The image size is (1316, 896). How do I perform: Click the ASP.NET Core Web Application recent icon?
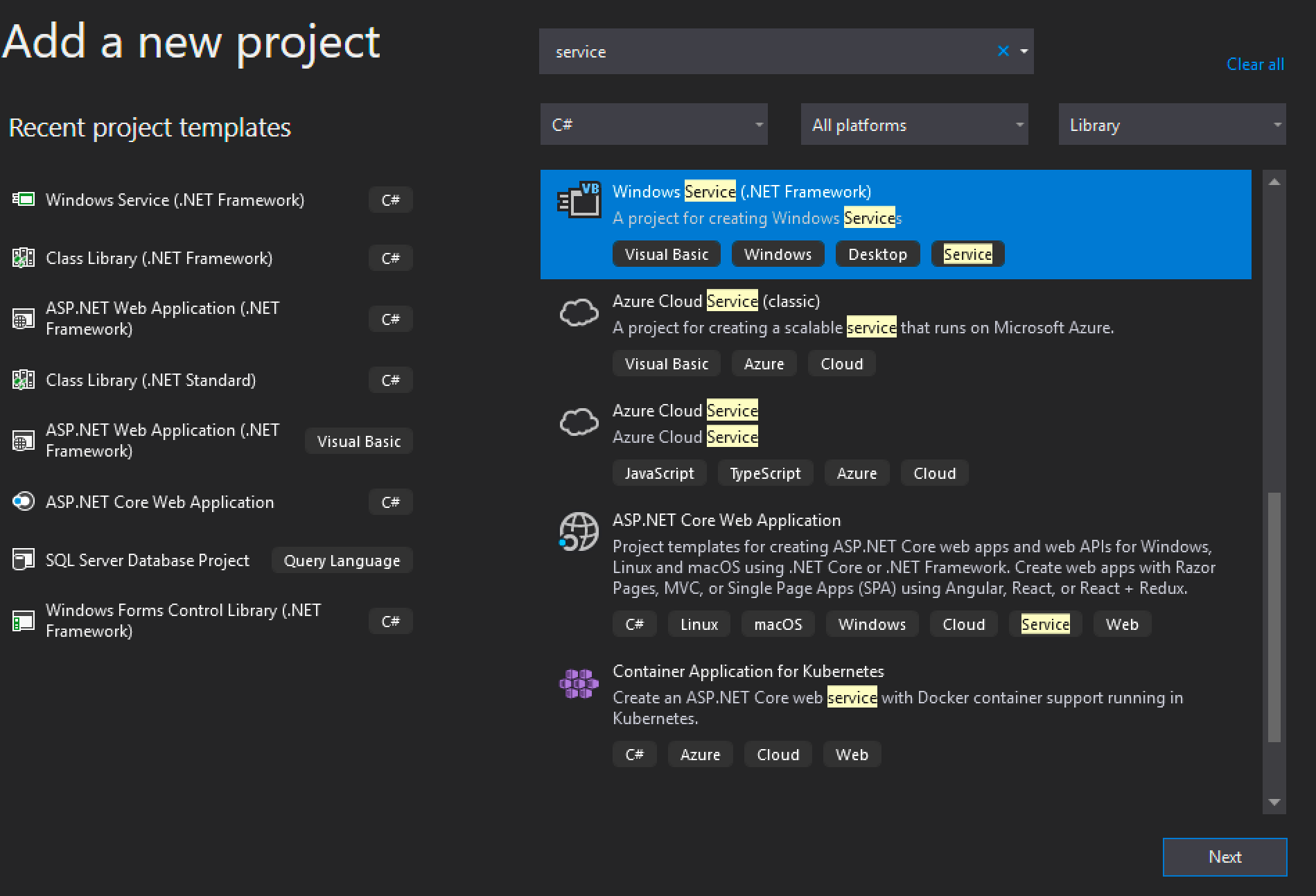coord(24,501)
